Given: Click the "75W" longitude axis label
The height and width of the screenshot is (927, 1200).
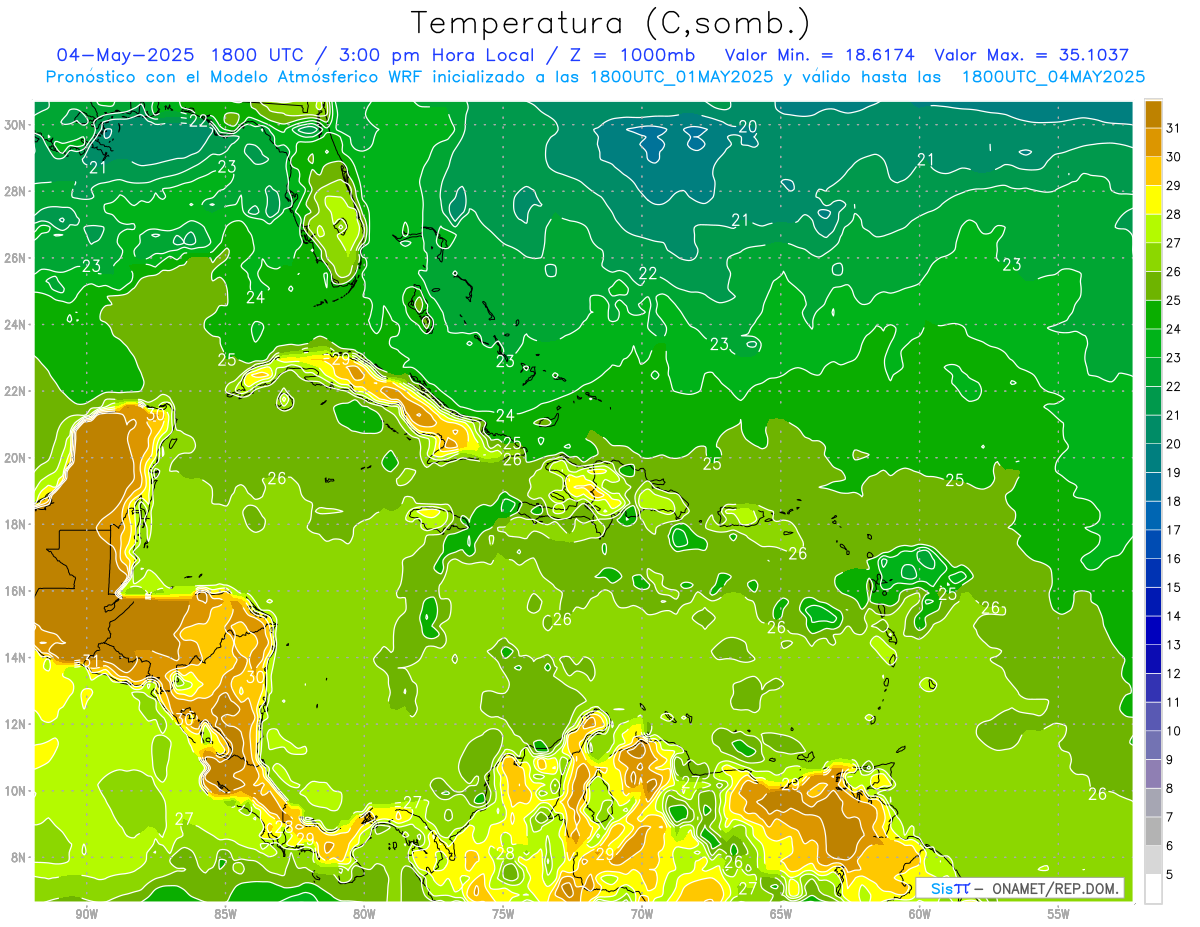Looking at the screenshot, I should coord(503,914).
